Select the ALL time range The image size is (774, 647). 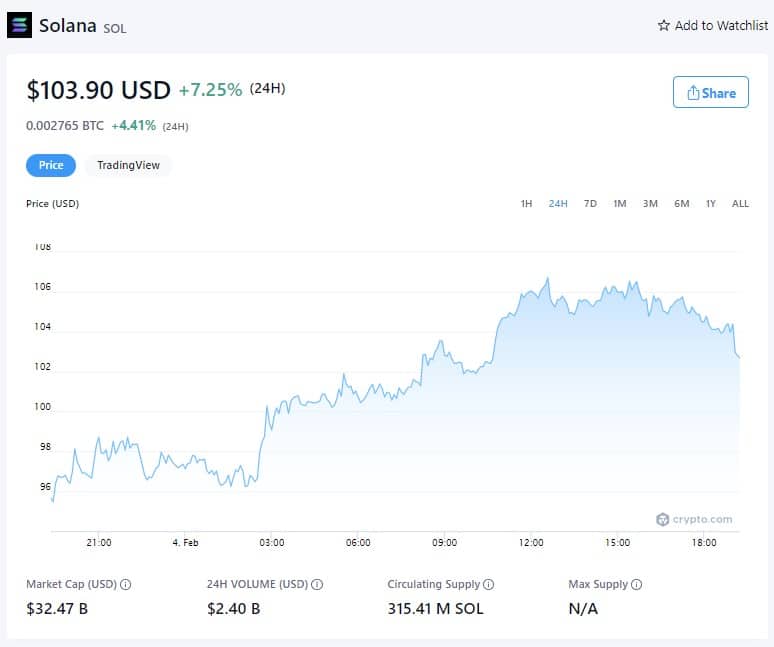[x=740, y=204]
